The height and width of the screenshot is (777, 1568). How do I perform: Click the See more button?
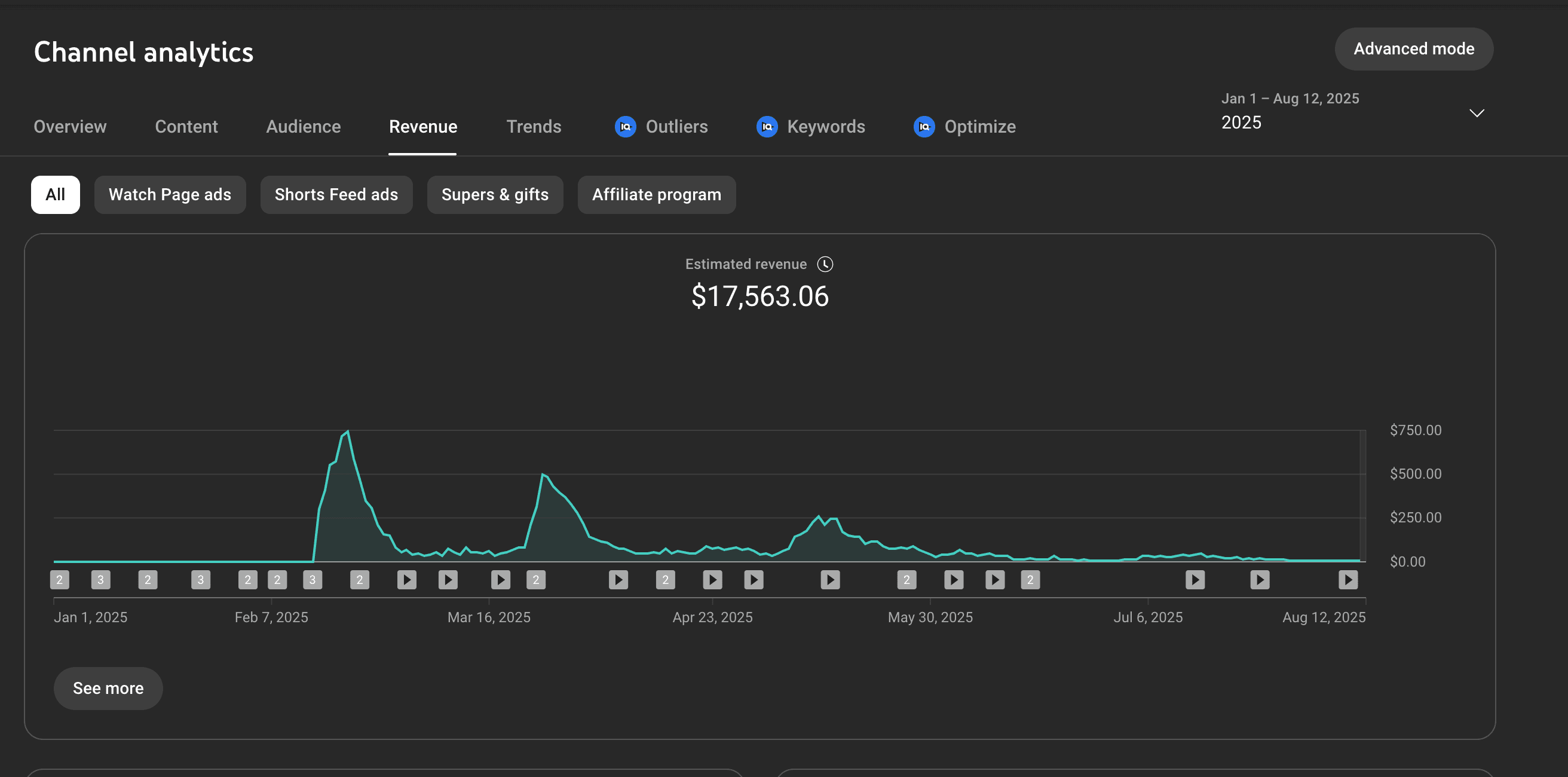point(108,688)
